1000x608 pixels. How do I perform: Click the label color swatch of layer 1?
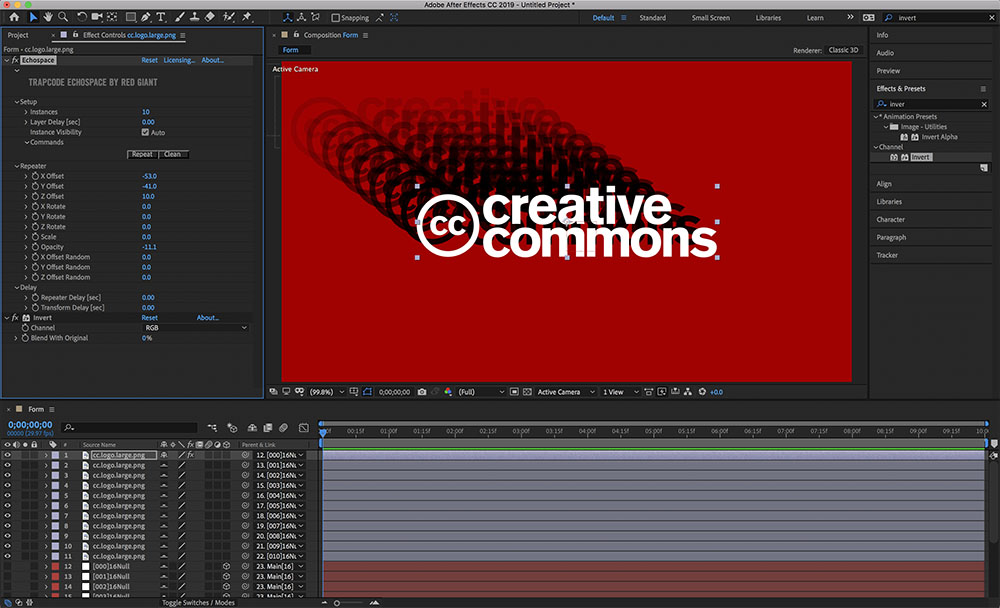pos(55,455)
